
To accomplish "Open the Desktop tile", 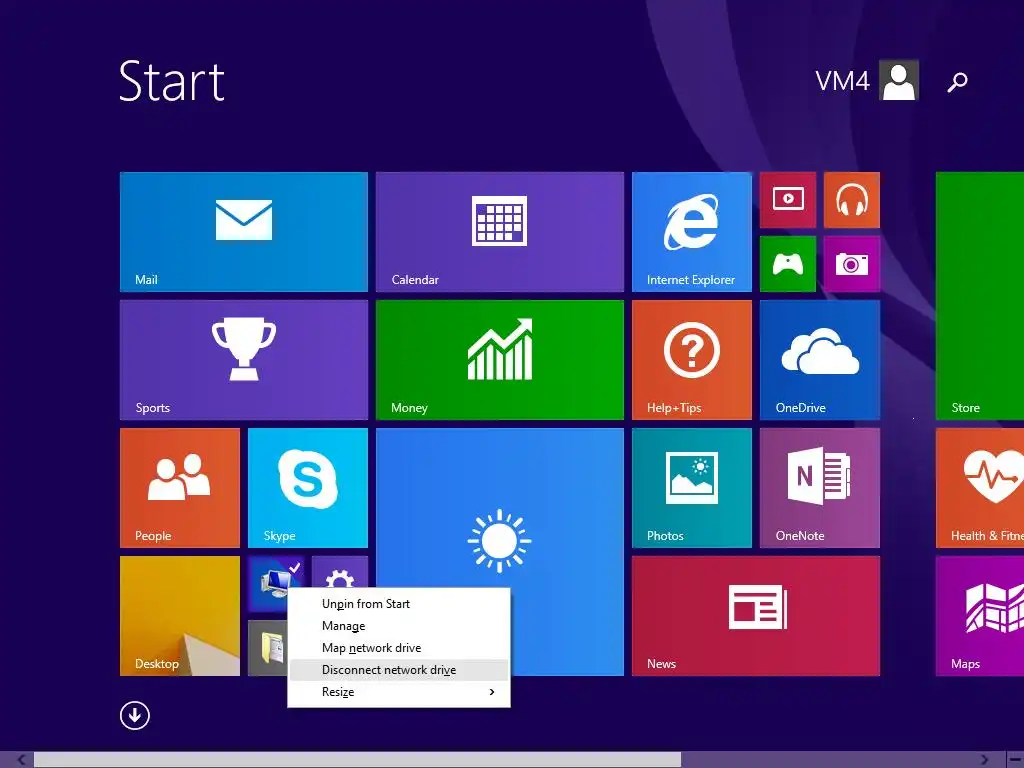I will point(180,616).
